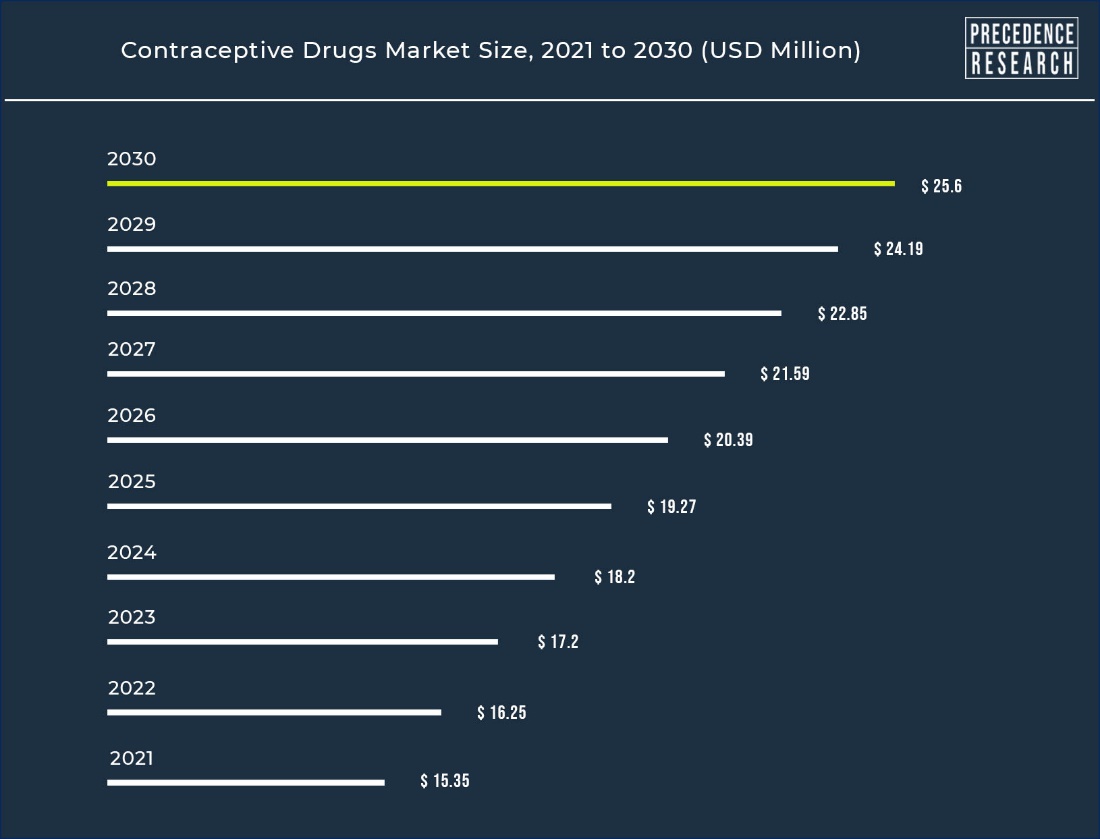Click the $ 25.6 value label

click(941, 186)
